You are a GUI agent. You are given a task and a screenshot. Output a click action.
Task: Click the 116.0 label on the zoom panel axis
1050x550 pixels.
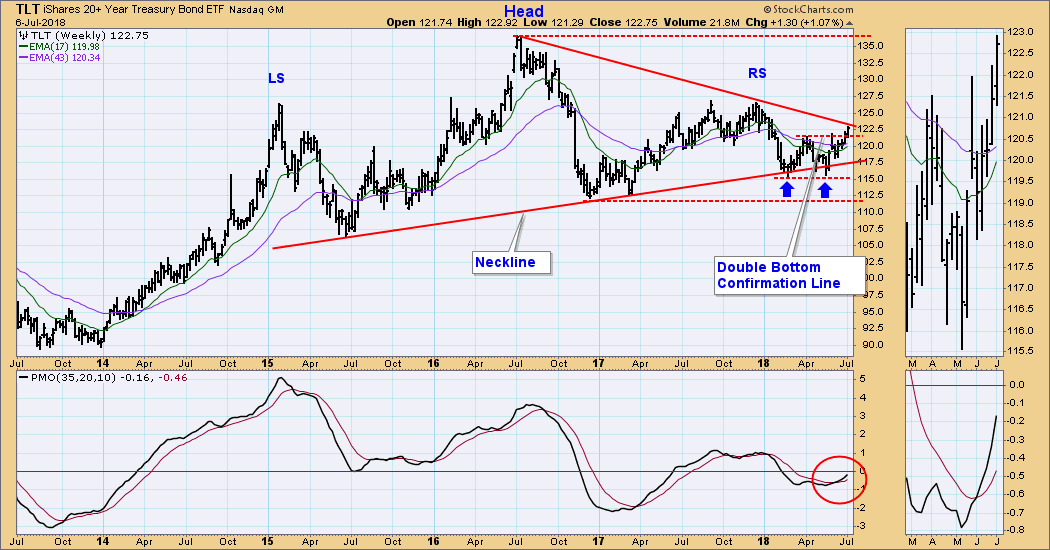pyautogui.click(x=1021, y=331)
